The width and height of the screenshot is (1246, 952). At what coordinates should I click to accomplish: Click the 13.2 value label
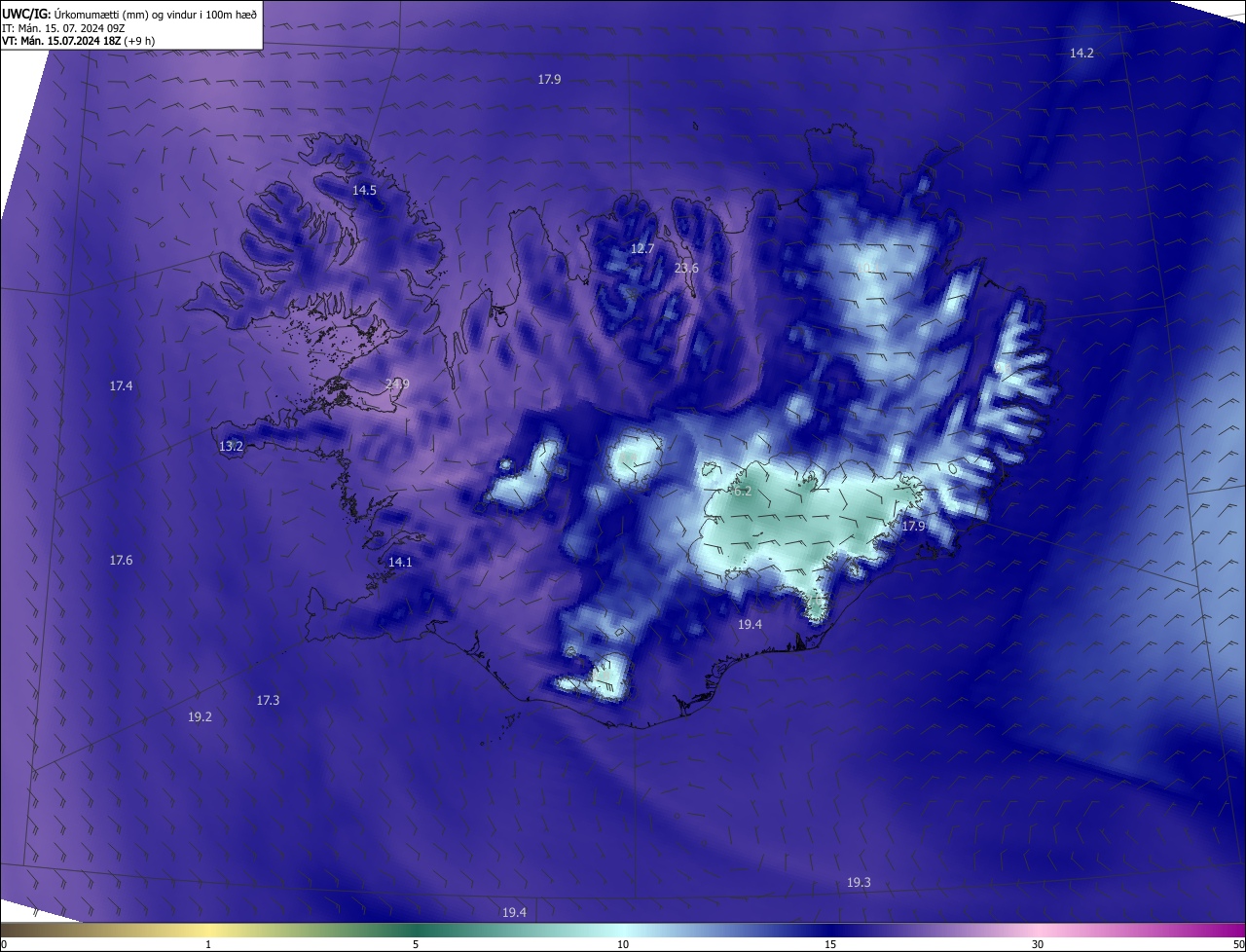pos(231,446)
